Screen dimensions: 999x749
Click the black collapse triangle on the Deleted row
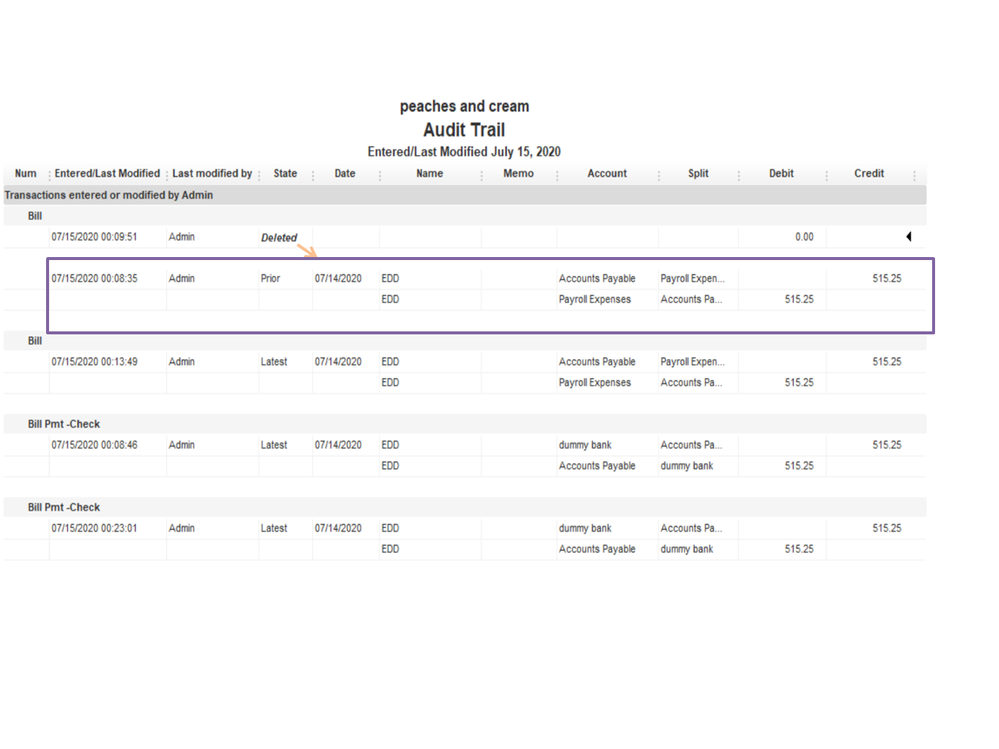(908, 236)
